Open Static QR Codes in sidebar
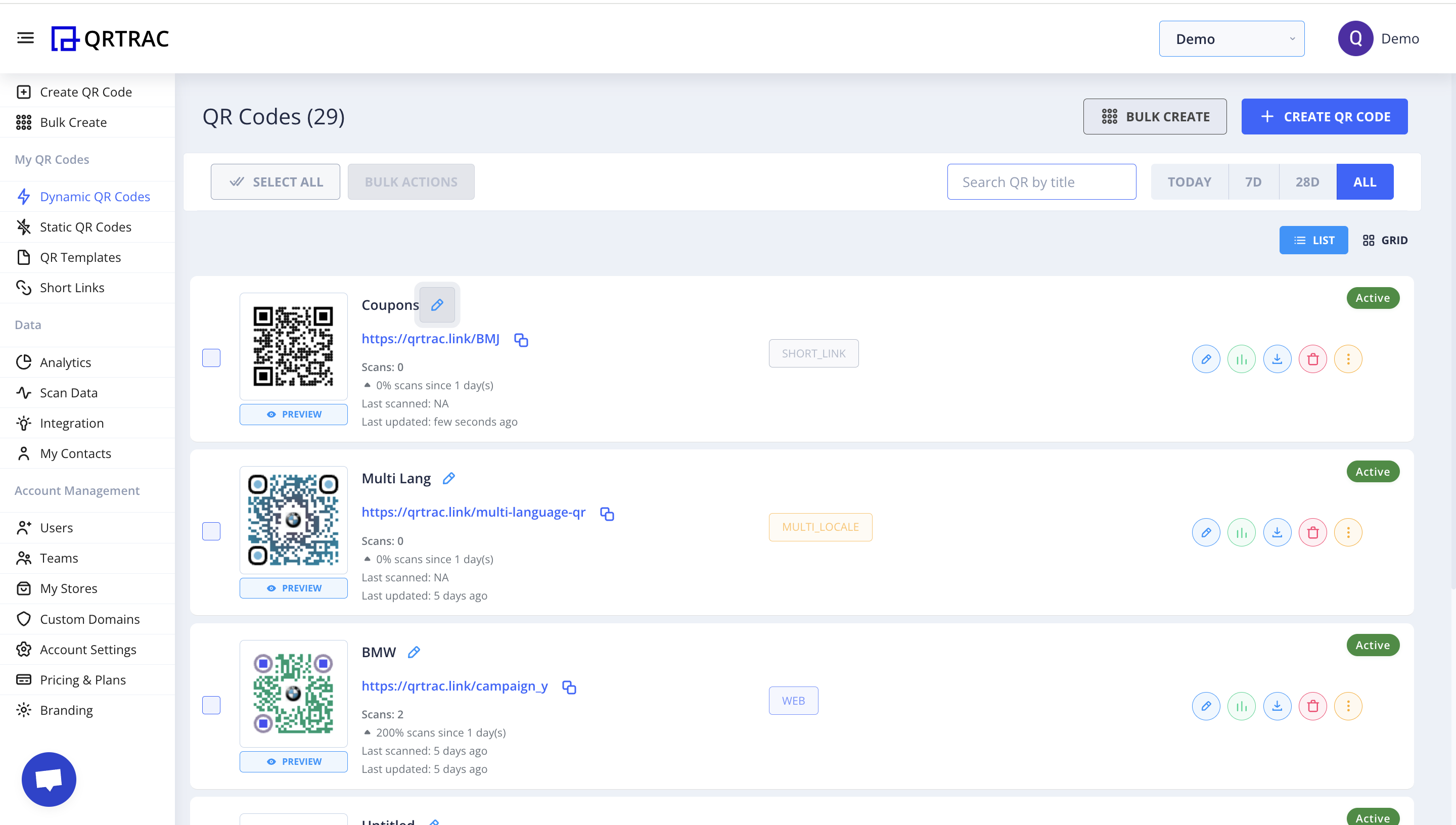 coord(85,226)
